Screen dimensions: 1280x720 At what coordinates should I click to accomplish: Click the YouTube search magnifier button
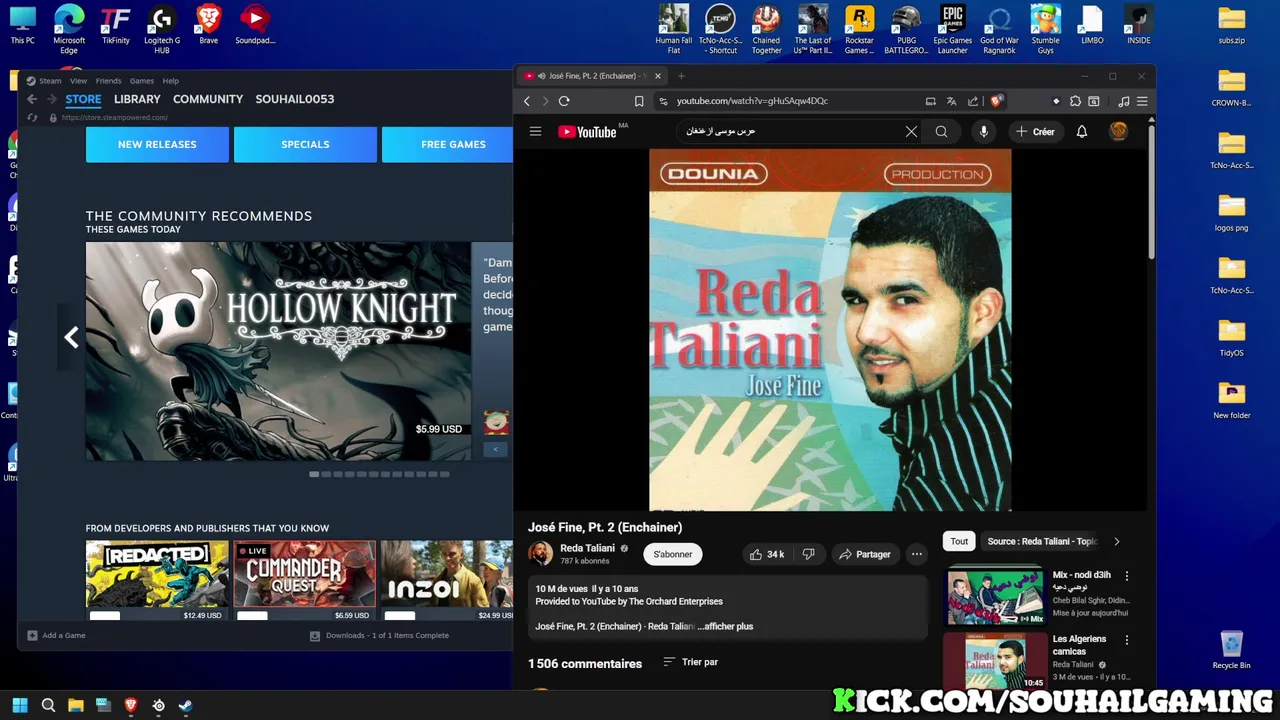[x=941, y=132]
